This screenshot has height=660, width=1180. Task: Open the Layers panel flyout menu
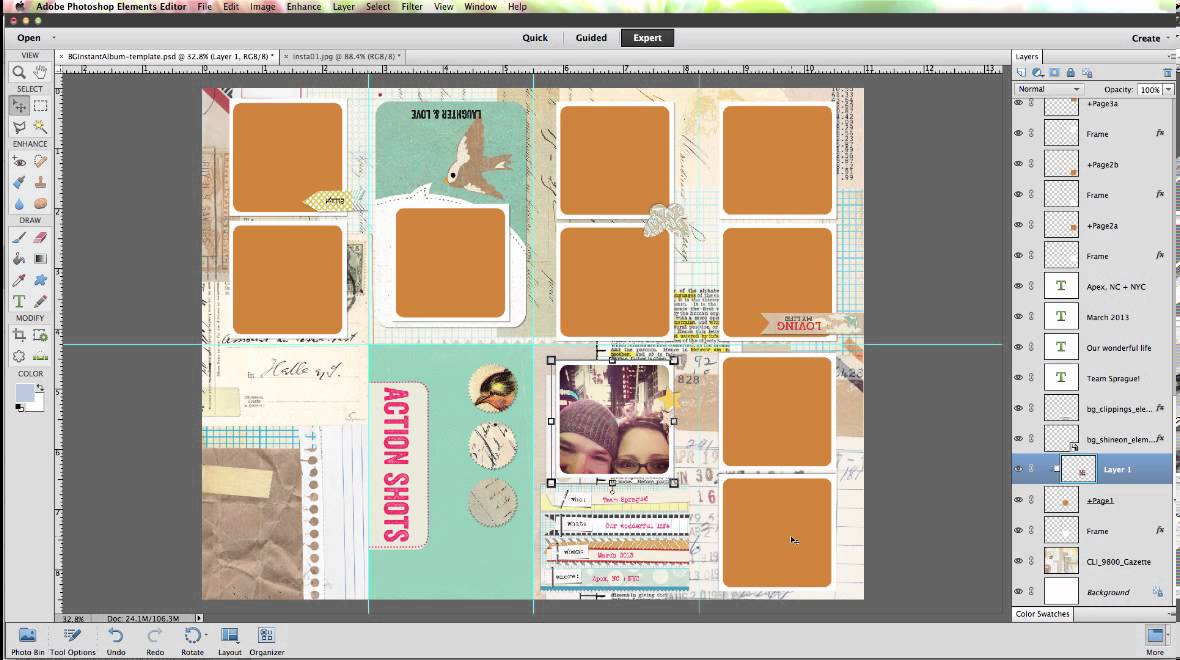tap(1171, 56)
